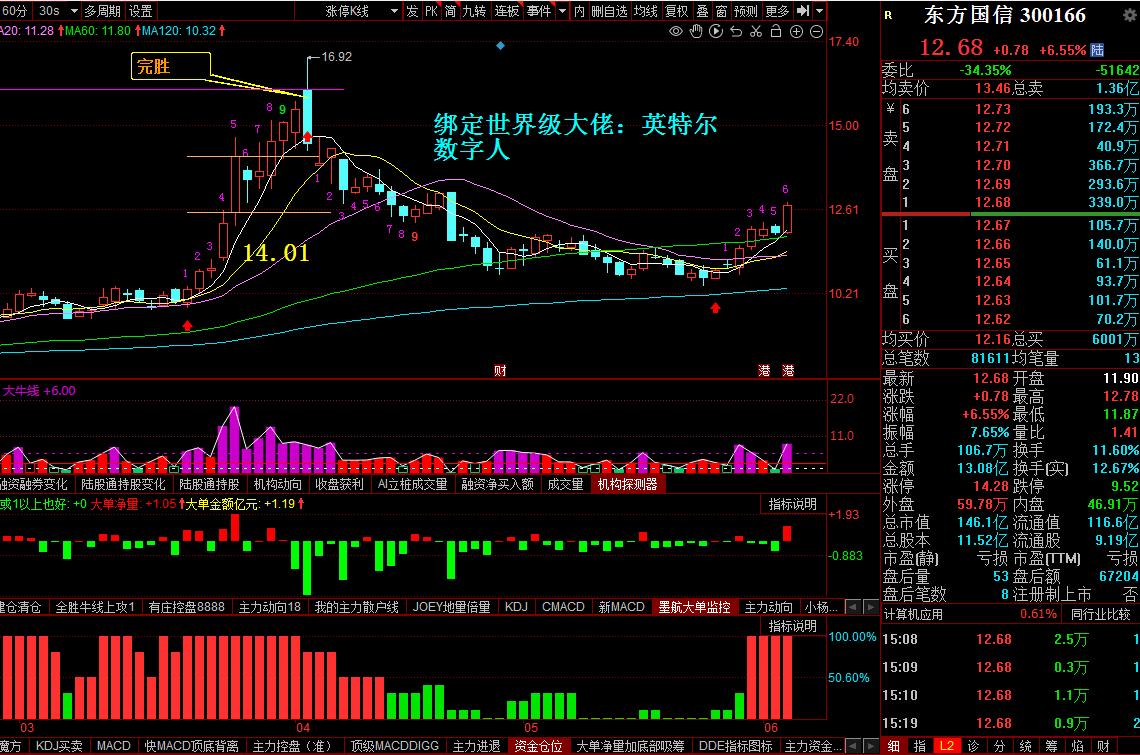Click the 财 marker on the chart's bottom axis
1140x755 pixels.
pyautogui.click(x=500, y=370)
